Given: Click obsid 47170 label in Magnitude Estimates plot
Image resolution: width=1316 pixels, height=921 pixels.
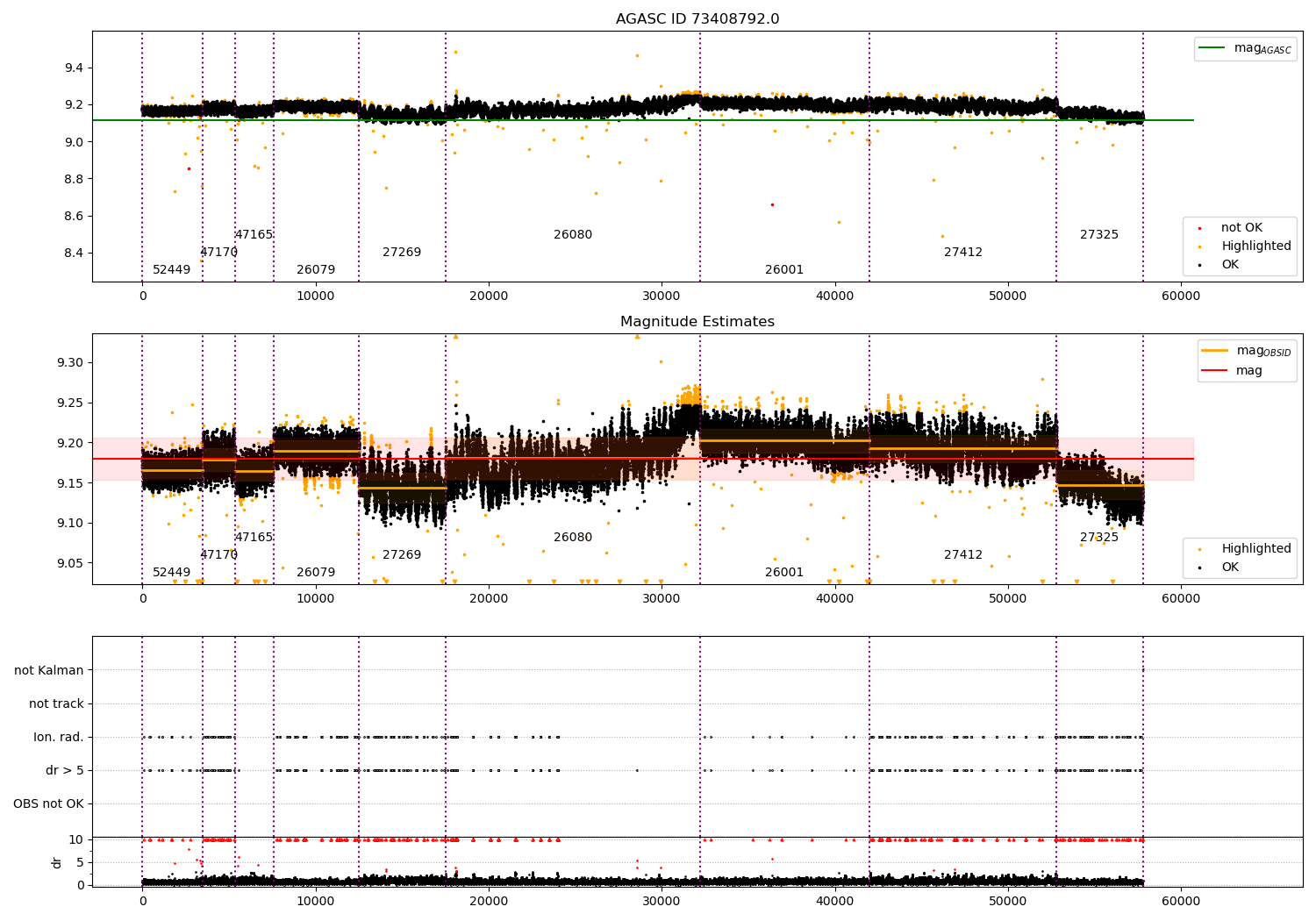Looking at the screenshot, I should [x=219, y=555].
